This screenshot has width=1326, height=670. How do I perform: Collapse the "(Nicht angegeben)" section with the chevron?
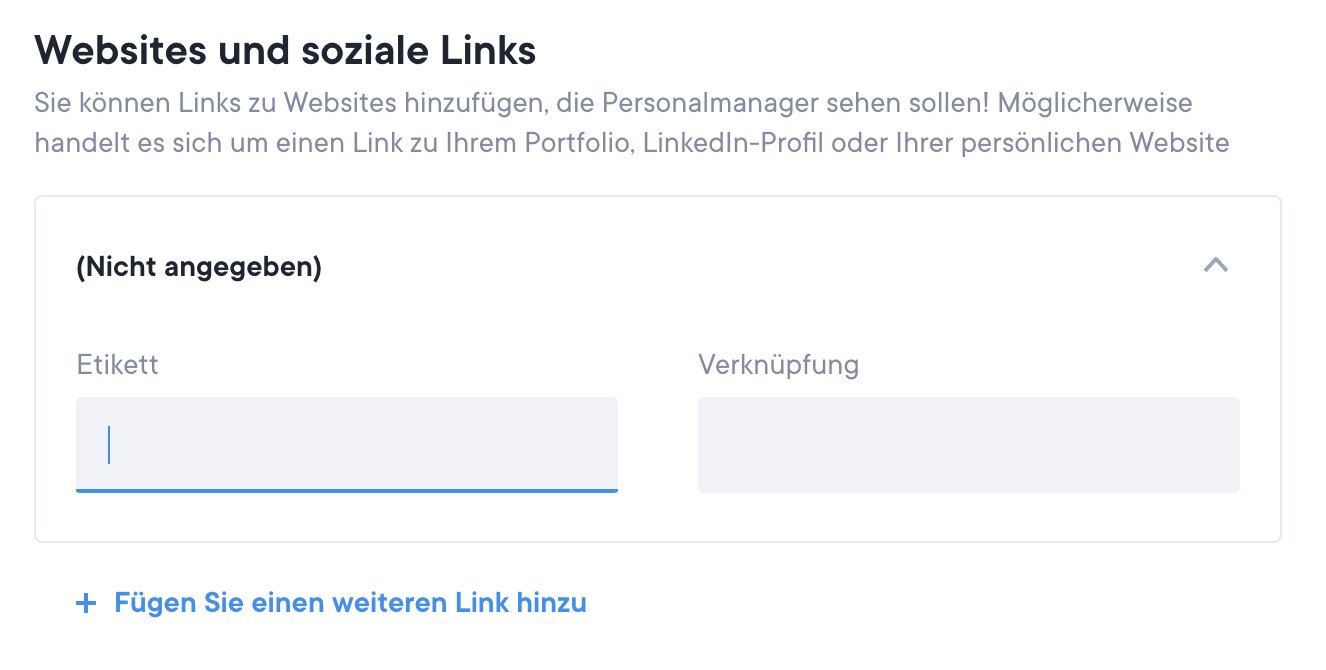(1215, 266)
